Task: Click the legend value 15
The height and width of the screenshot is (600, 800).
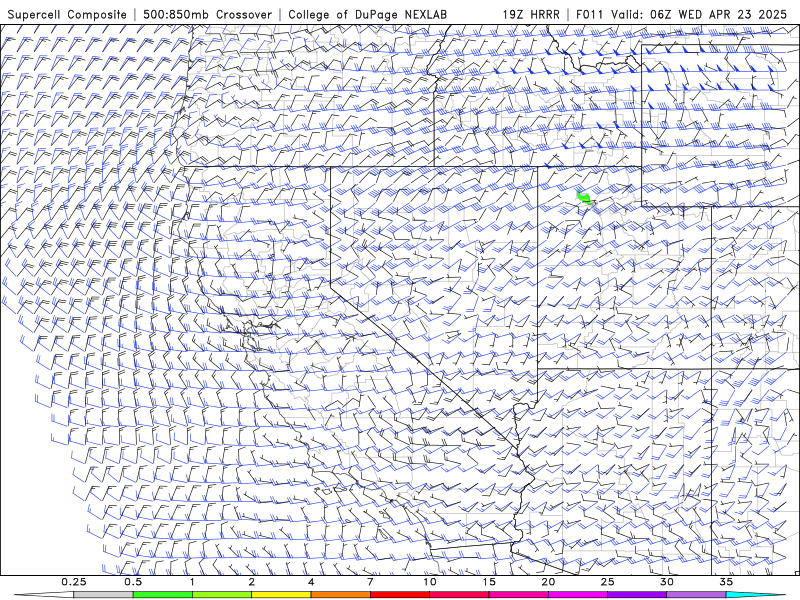Action: (x=489, y=582)
